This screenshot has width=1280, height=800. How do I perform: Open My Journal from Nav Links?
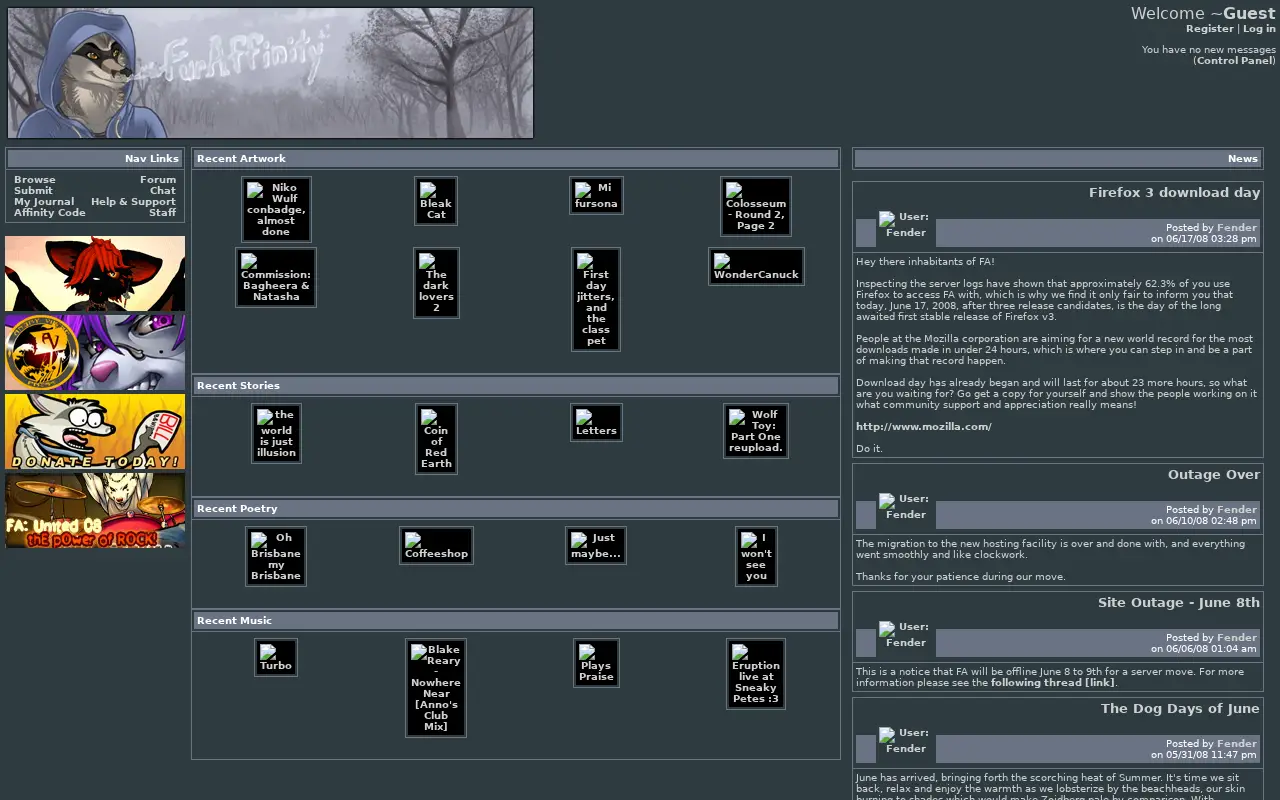pyautogui.click(x=44, y=202)
